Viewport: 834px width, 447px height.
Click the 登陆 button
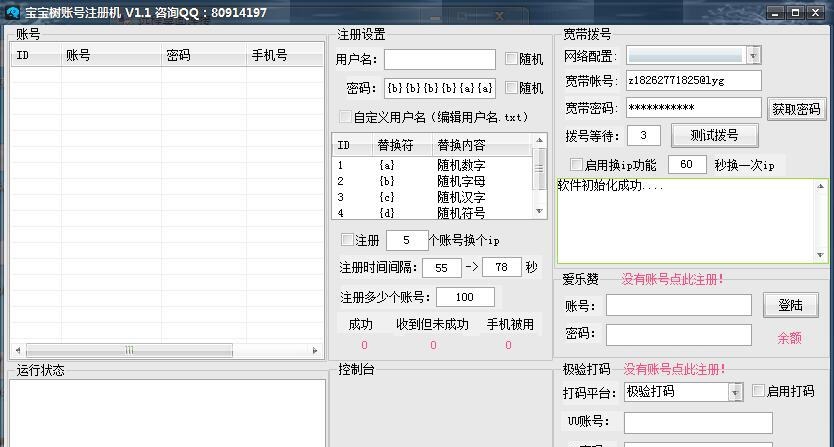[790, 305]
